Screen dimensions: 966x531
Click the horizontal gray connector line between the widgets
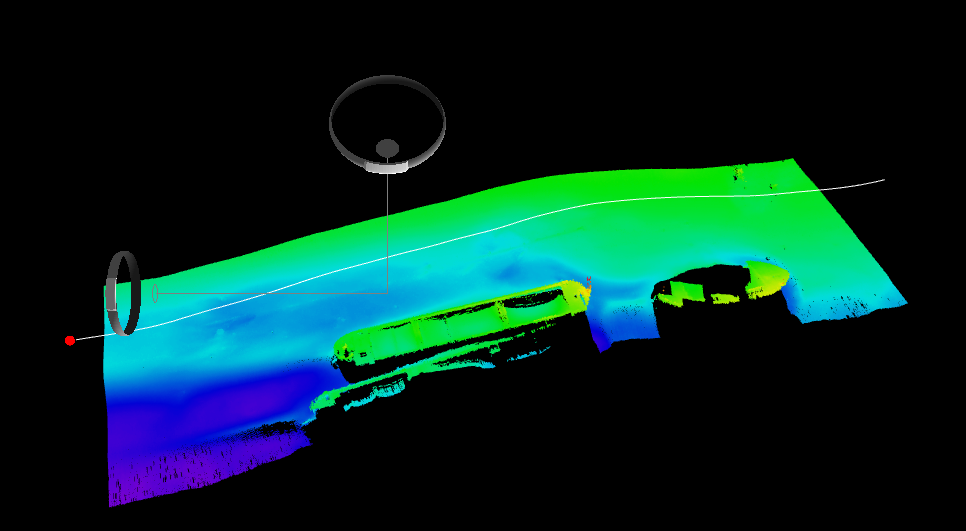[273, 293]
